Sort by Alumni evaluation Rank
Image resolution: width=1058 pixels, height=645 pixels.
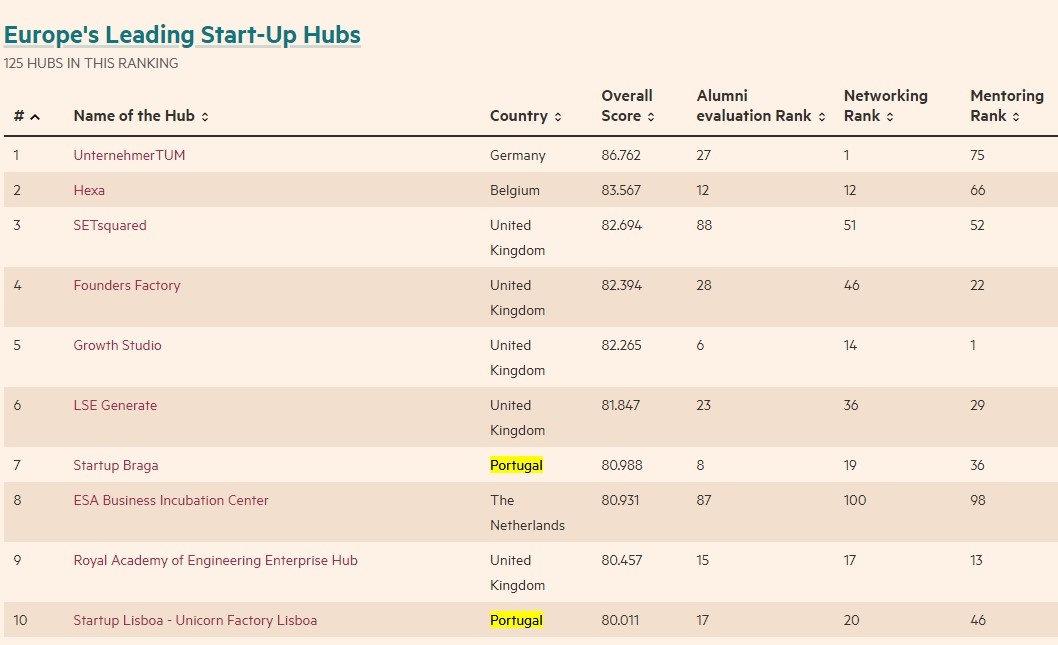pos(822,117)
